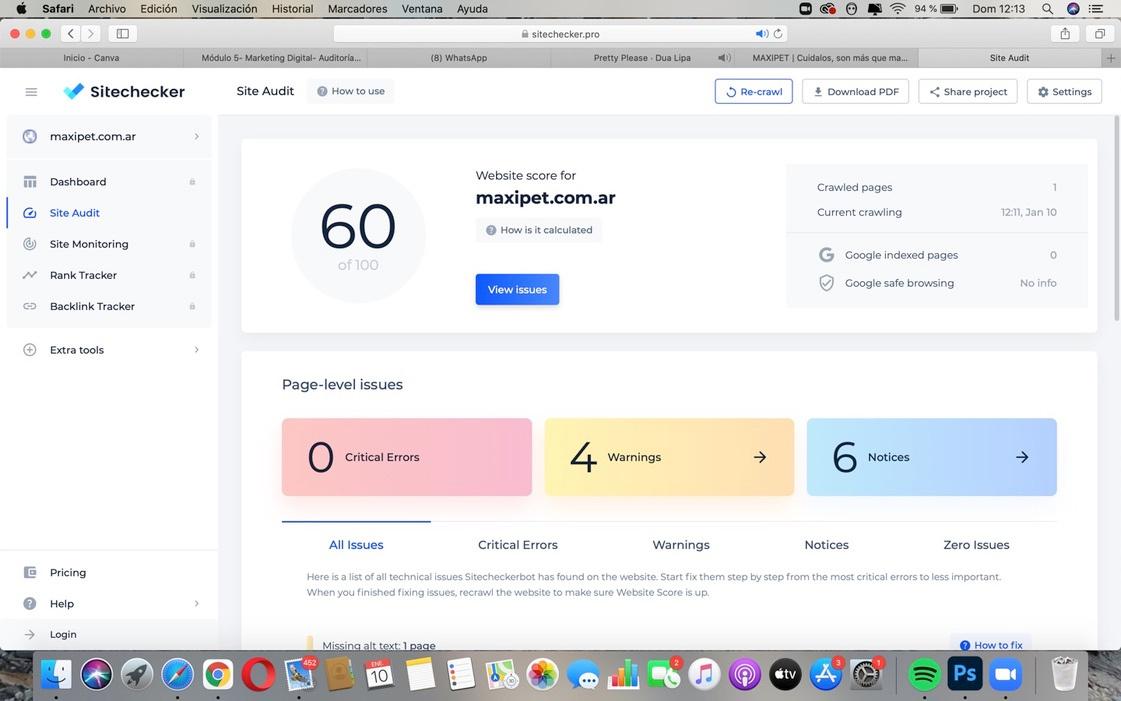Switch to the Critical Errors tab
The image size is (1121, 701).
[x=518, y=545]
